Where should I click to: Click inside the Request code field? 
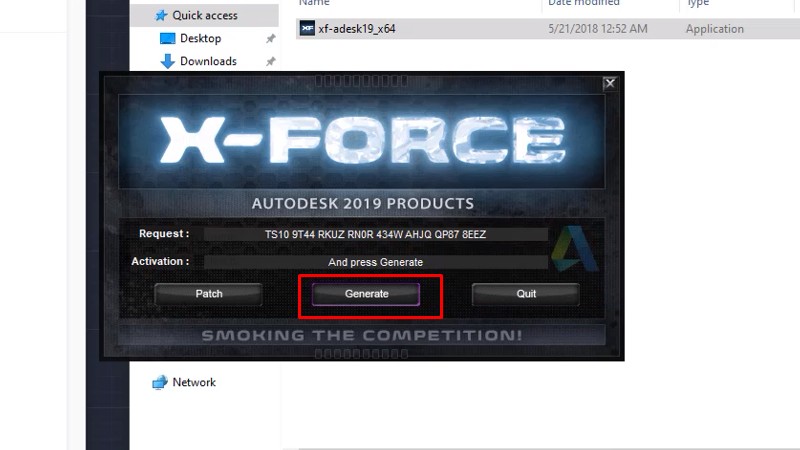pos(375,234)
